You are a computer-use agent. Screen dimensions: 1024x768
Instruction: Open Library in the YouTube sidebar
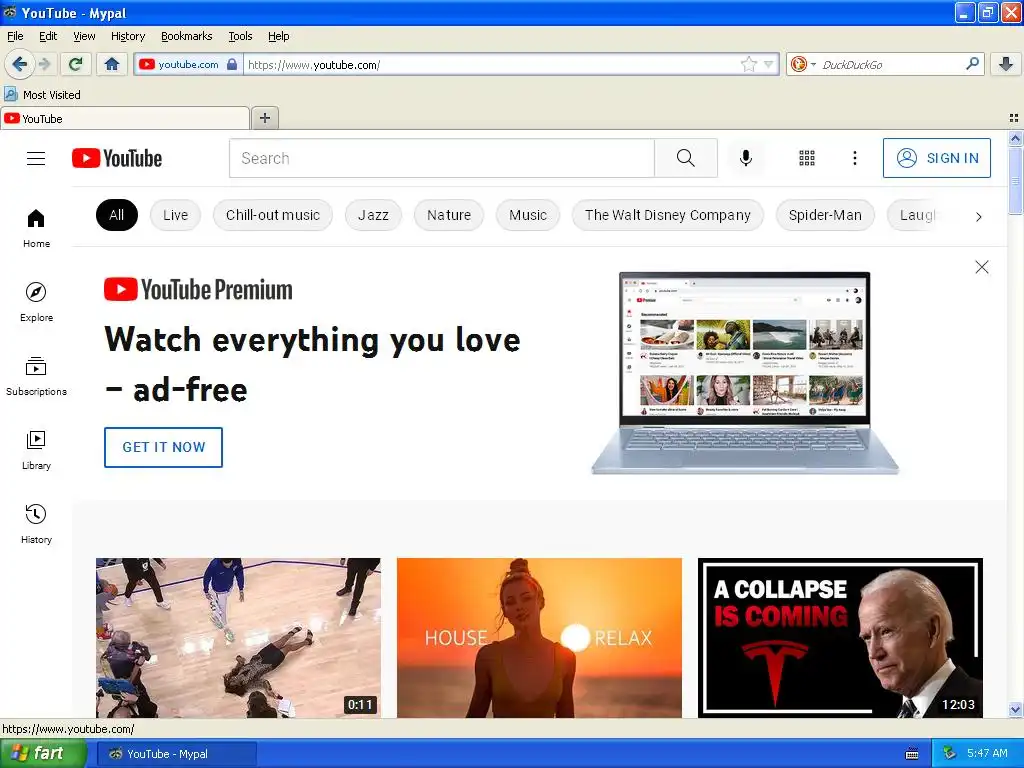36,450
